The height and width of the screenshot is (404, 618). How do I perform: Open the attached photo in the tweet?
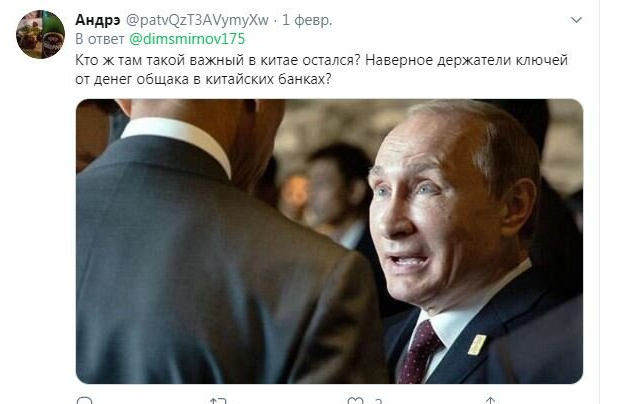pos(329,241)
